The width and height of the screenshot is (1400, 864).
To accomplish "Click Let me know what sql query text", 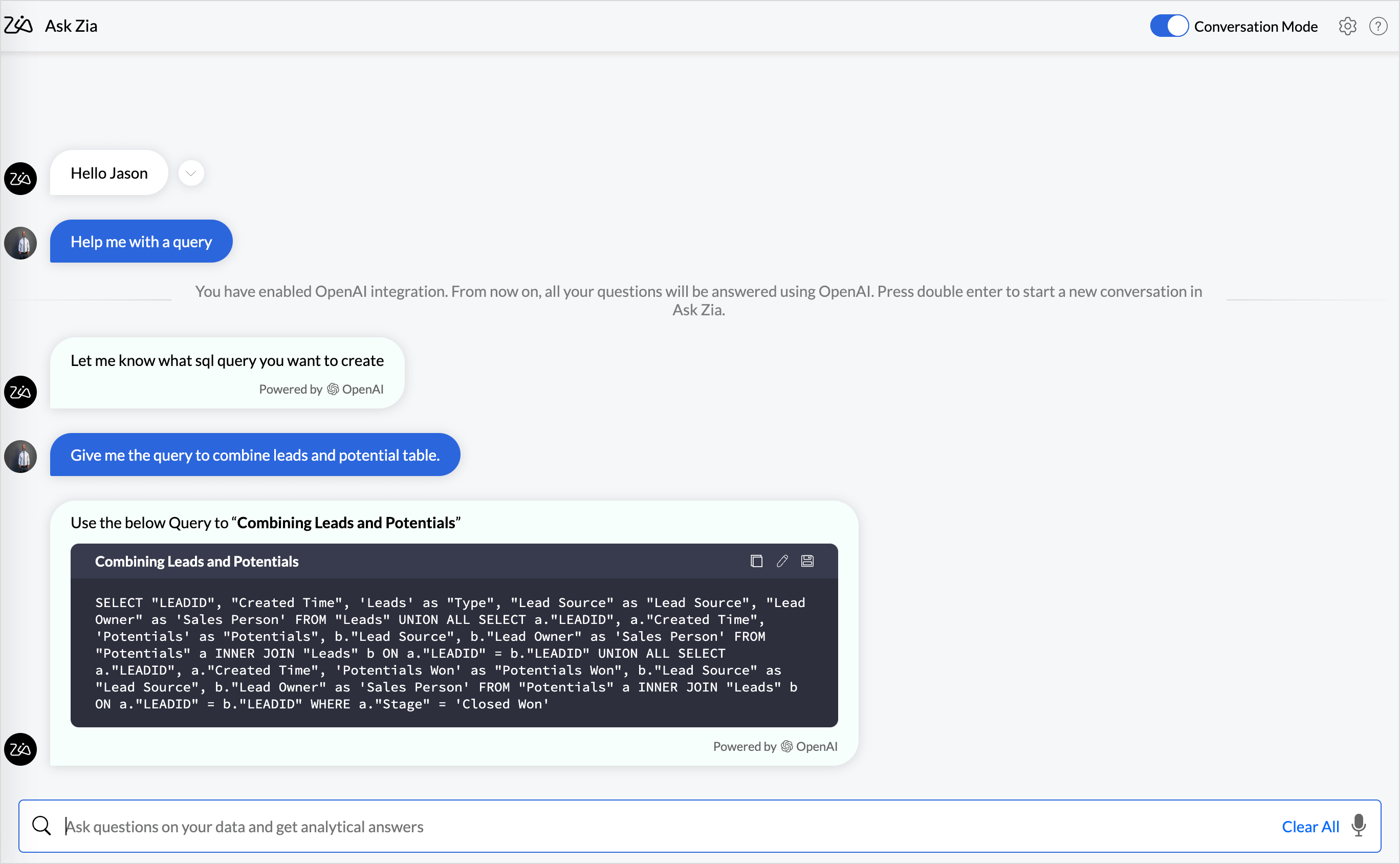I will coord(227,360).
